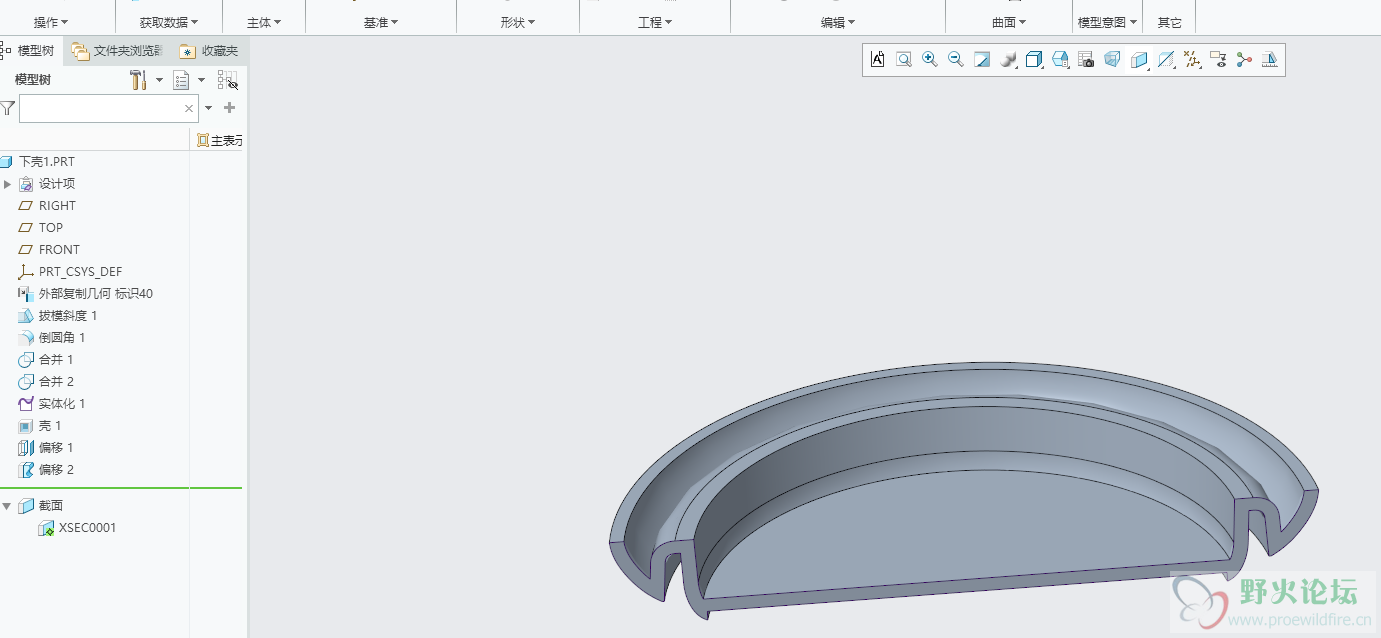
Task: Click the active section view icon
Action: click(1139, 60)
